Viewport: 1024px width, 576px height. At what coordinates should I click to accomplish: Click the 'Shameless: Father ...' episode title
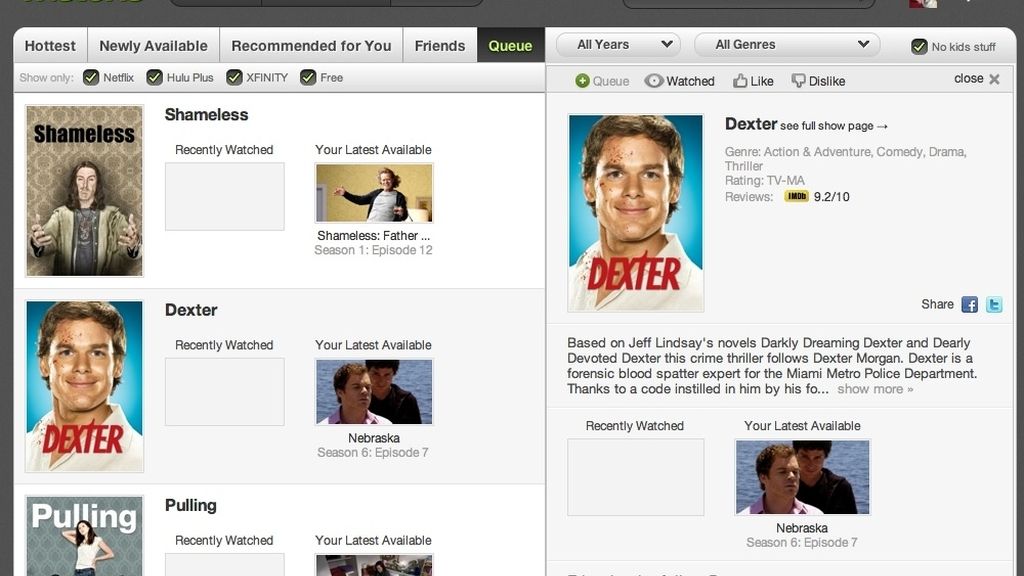pyautogui.click(x=374, y=236)
